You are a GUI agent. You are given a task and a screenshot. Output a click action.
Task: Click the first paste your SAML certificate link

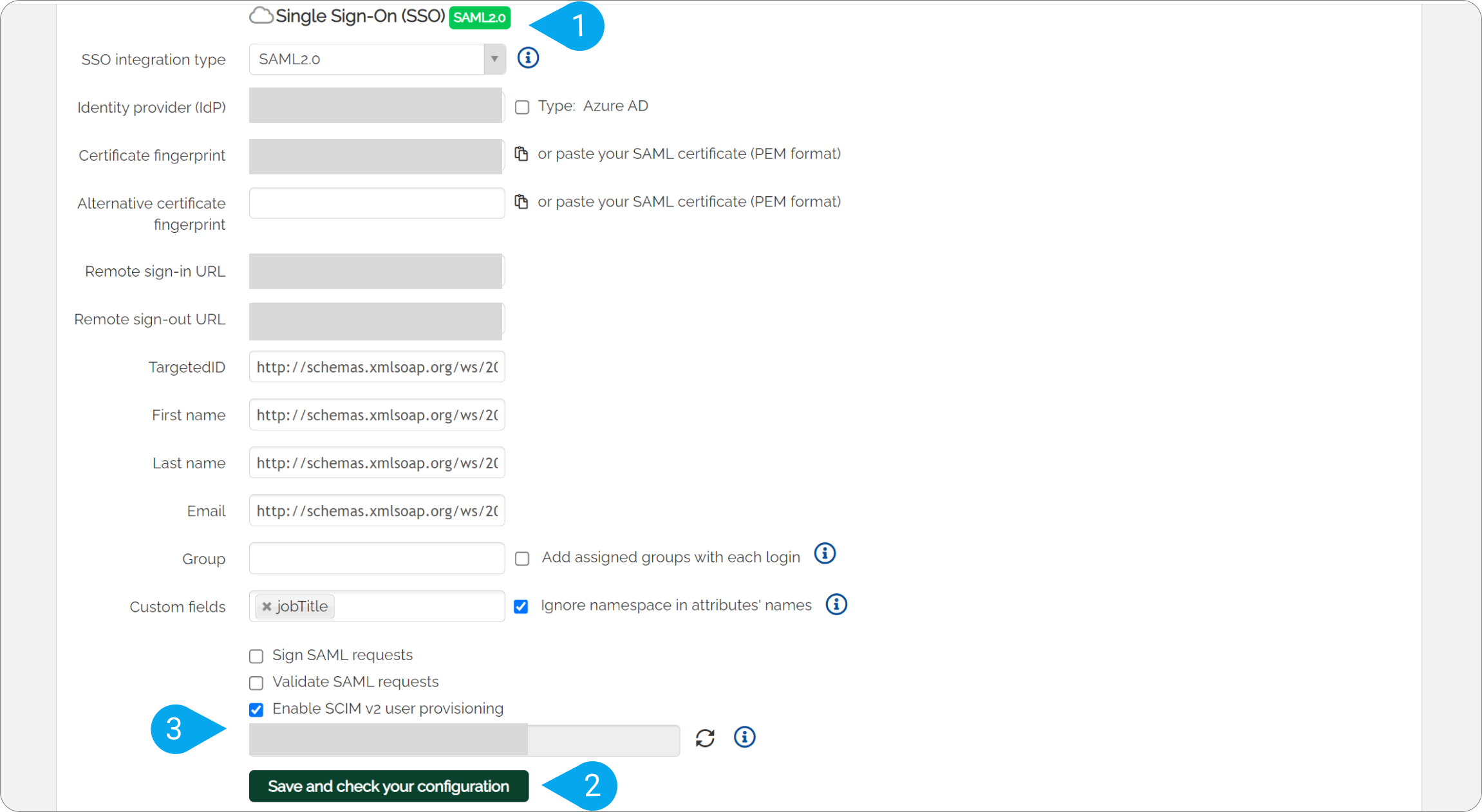[x=689, y=154]
